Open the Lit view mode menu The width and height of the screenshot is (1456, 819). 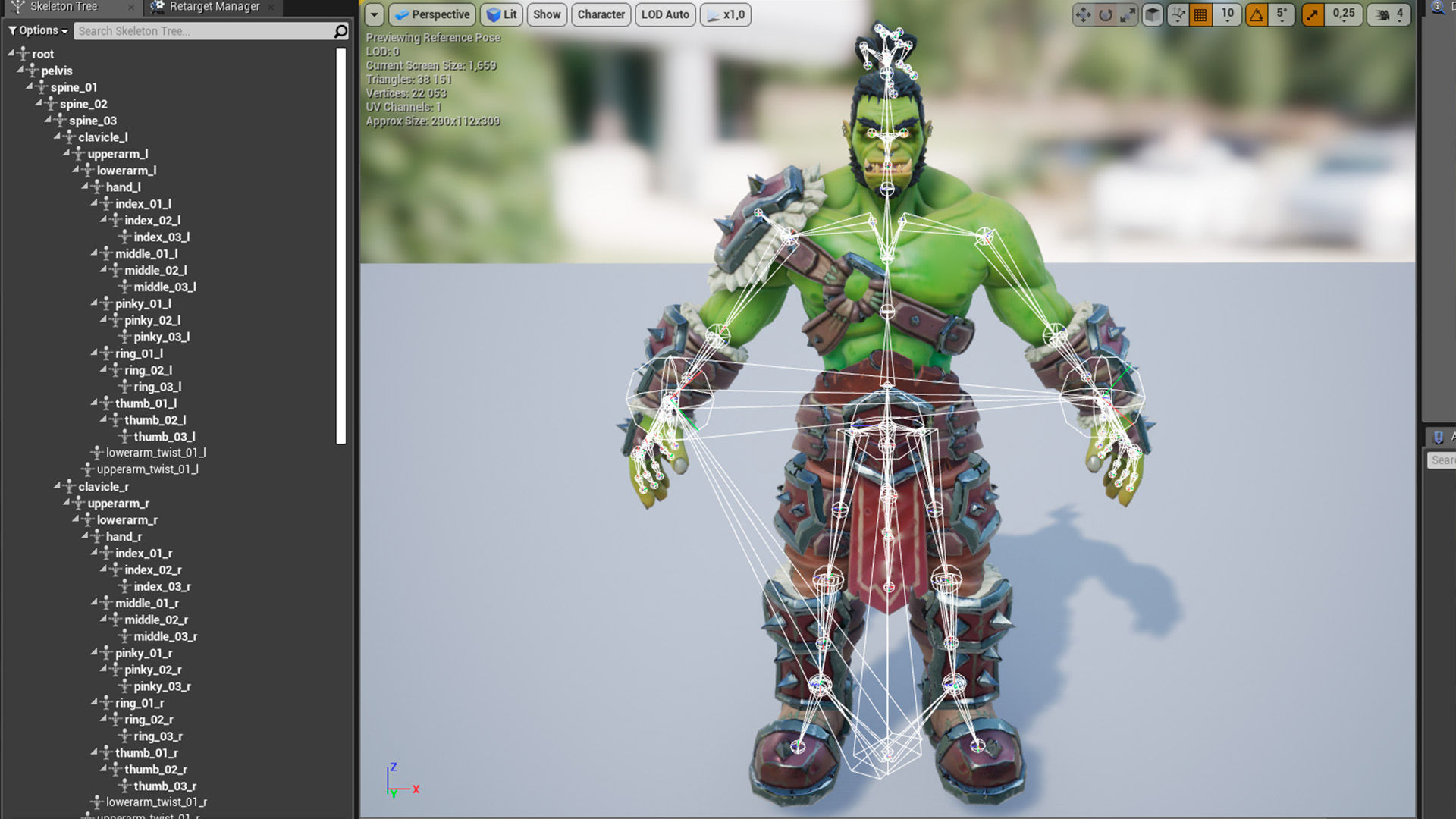(501, 14)
